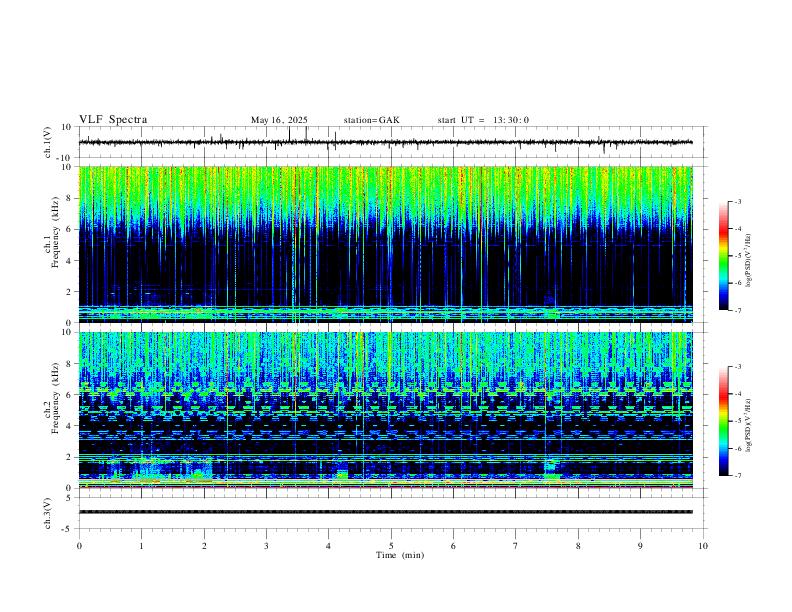This screenshot has width=792, height=612.
Task: Click the time axis tick label "8"
Action: pyautogui.click(x=578, y=546)
